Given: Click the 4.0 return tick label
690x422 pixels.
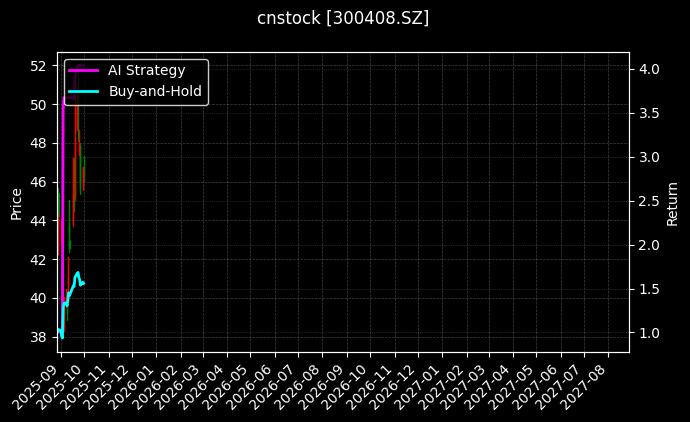Looking at the screenshot, I should 648,69.
